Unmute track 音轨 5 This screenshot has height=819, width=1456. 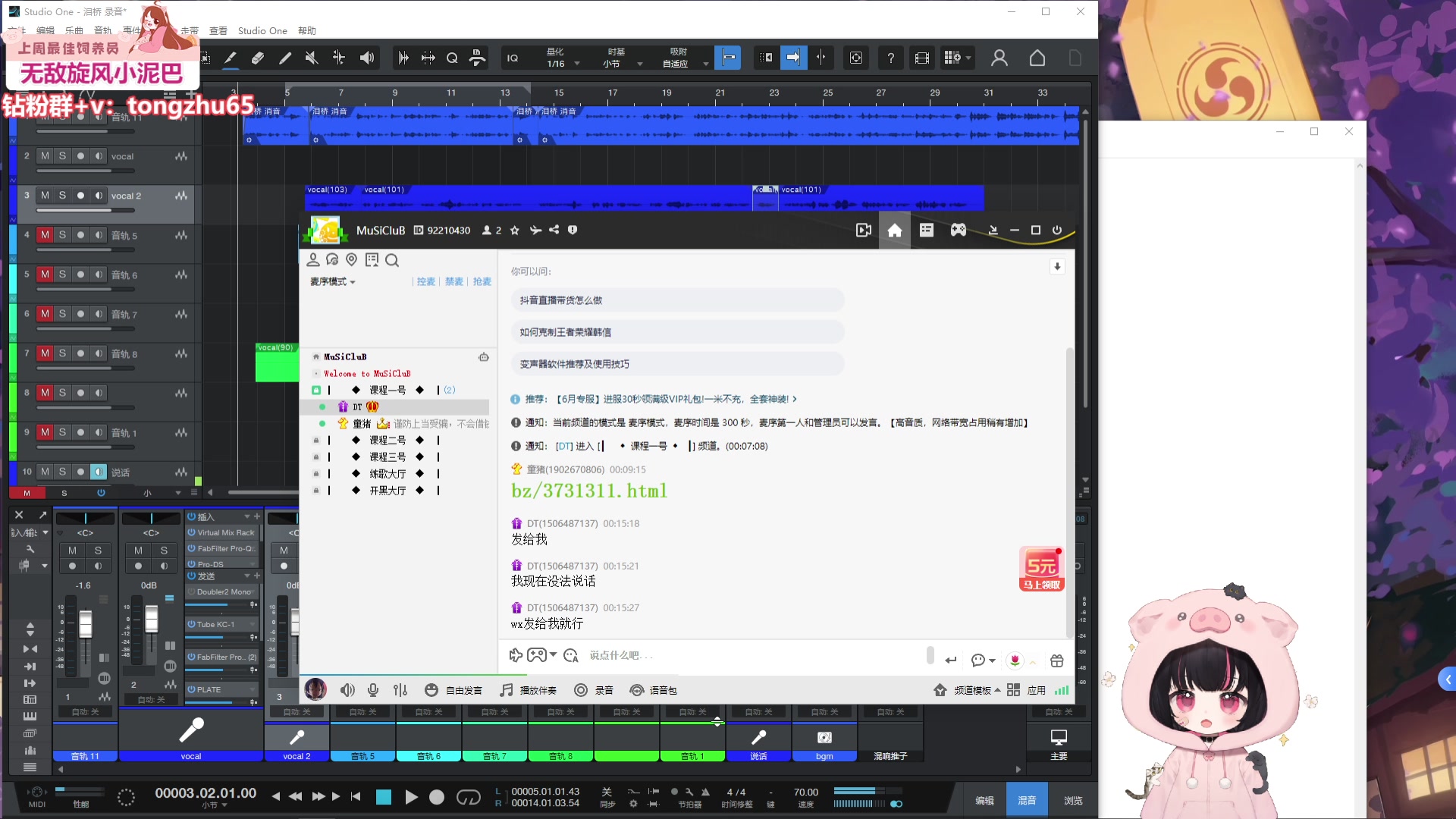[x=45, y=235]
